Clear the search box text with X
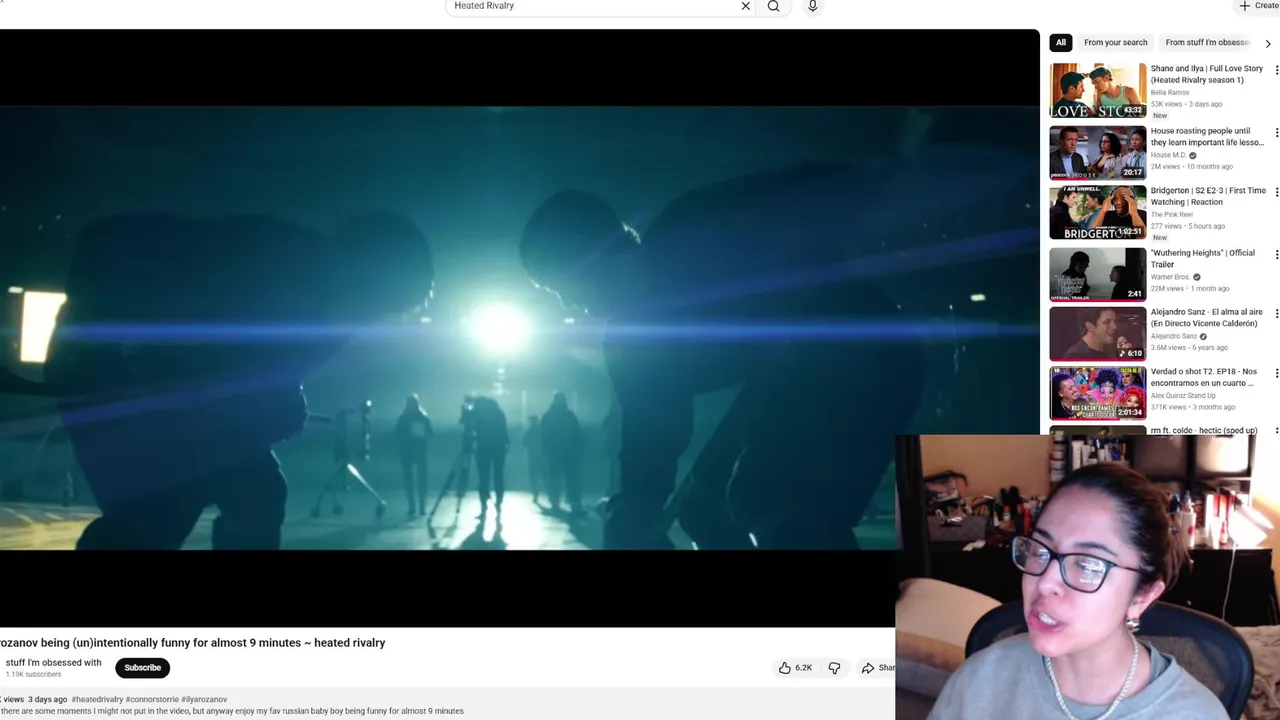This screenshot has width=1280, height=720. (x=745, y=6)
